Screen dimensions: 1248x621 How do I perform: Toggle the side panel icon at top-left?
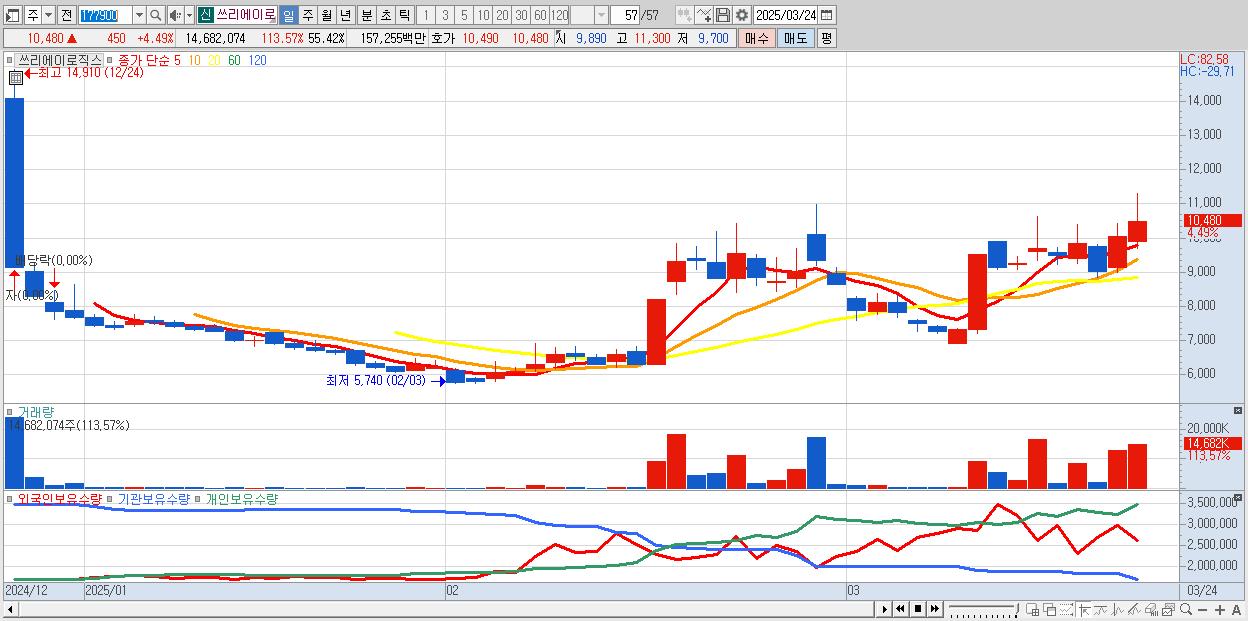coord(13,15)
